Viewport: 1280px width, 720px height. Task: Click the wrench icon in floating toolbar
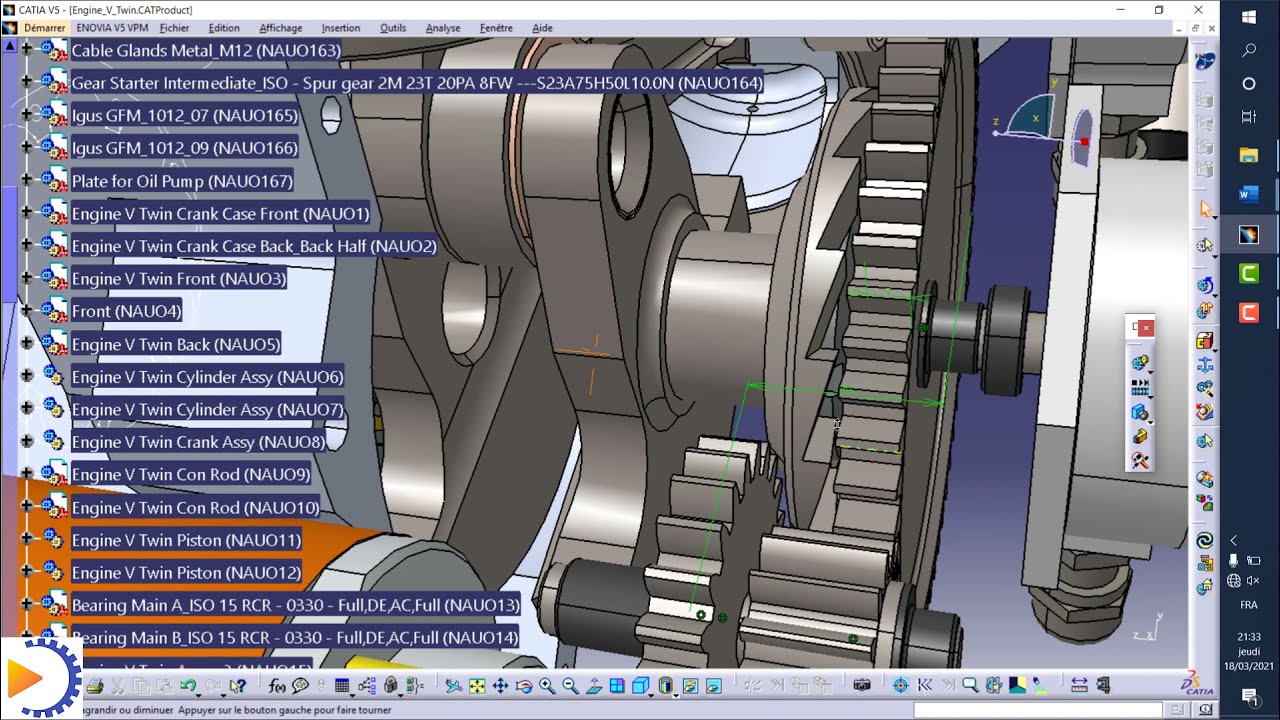click(x=1140, y=461)
